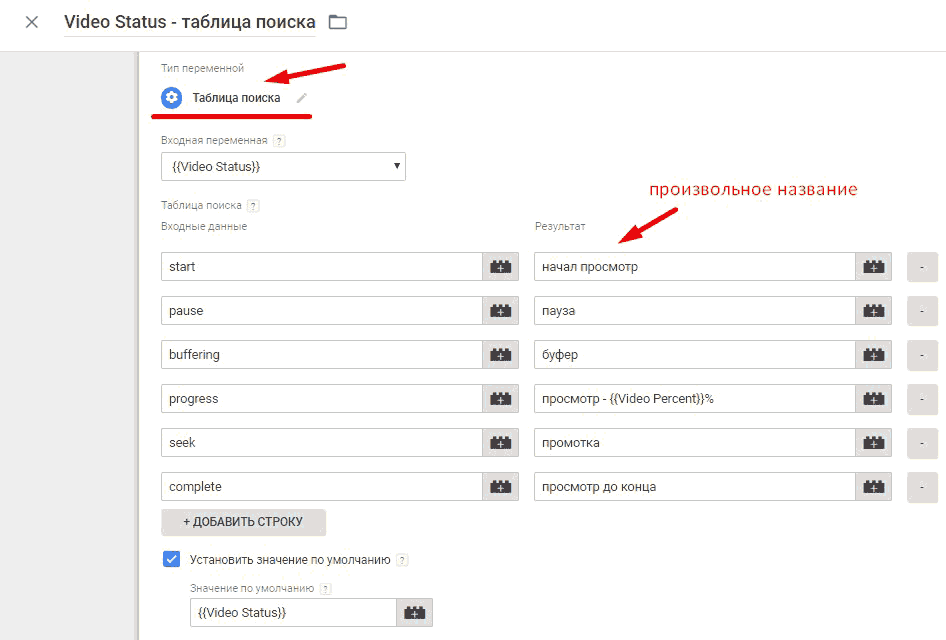Select the 'Таблица поиска' variable type gear icon

click(171, 98)
